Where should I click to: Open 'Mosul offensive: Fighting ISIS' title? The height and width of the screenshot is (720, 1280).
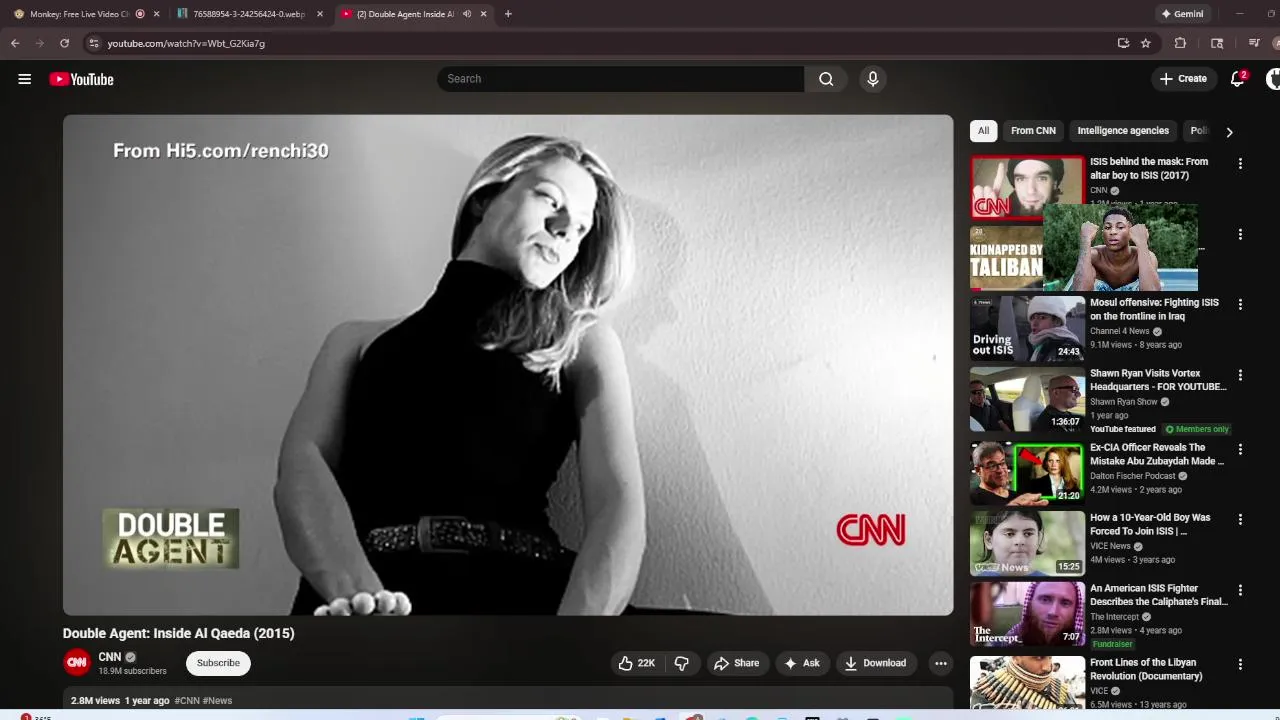[1154, 309]
